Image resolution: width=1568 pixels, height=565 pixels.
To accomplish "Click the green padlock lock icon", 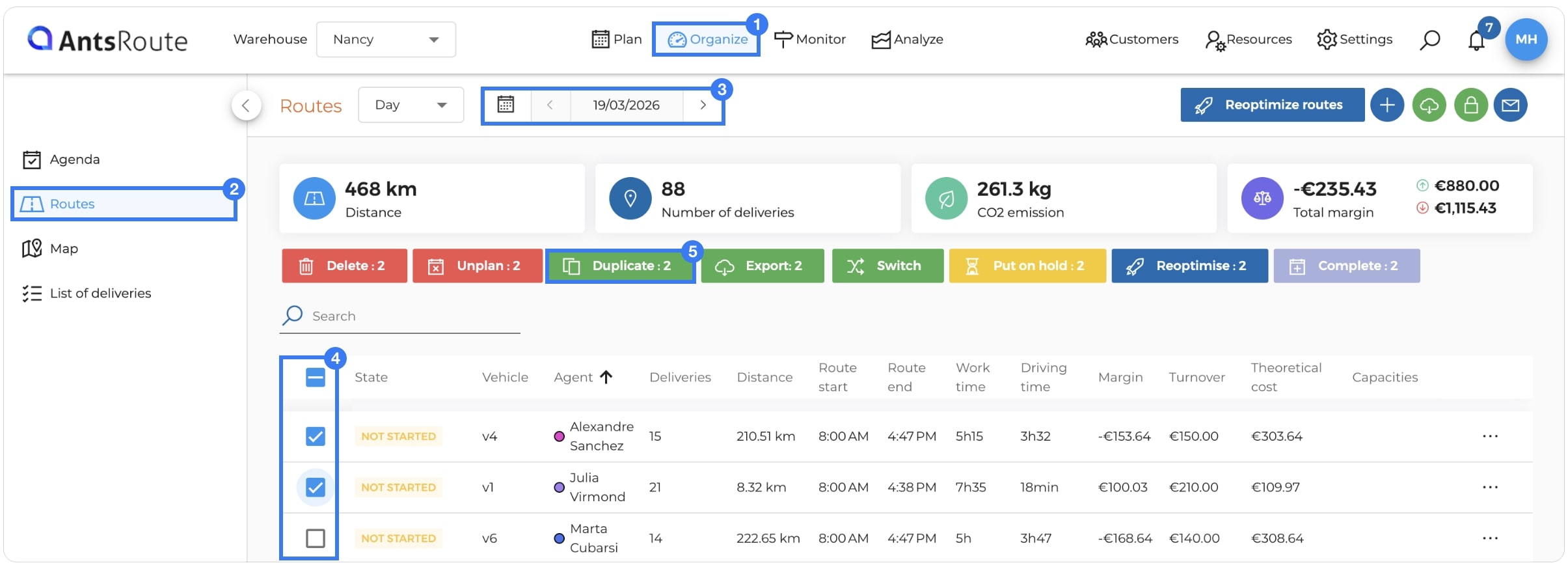I will click(1471, 105).
